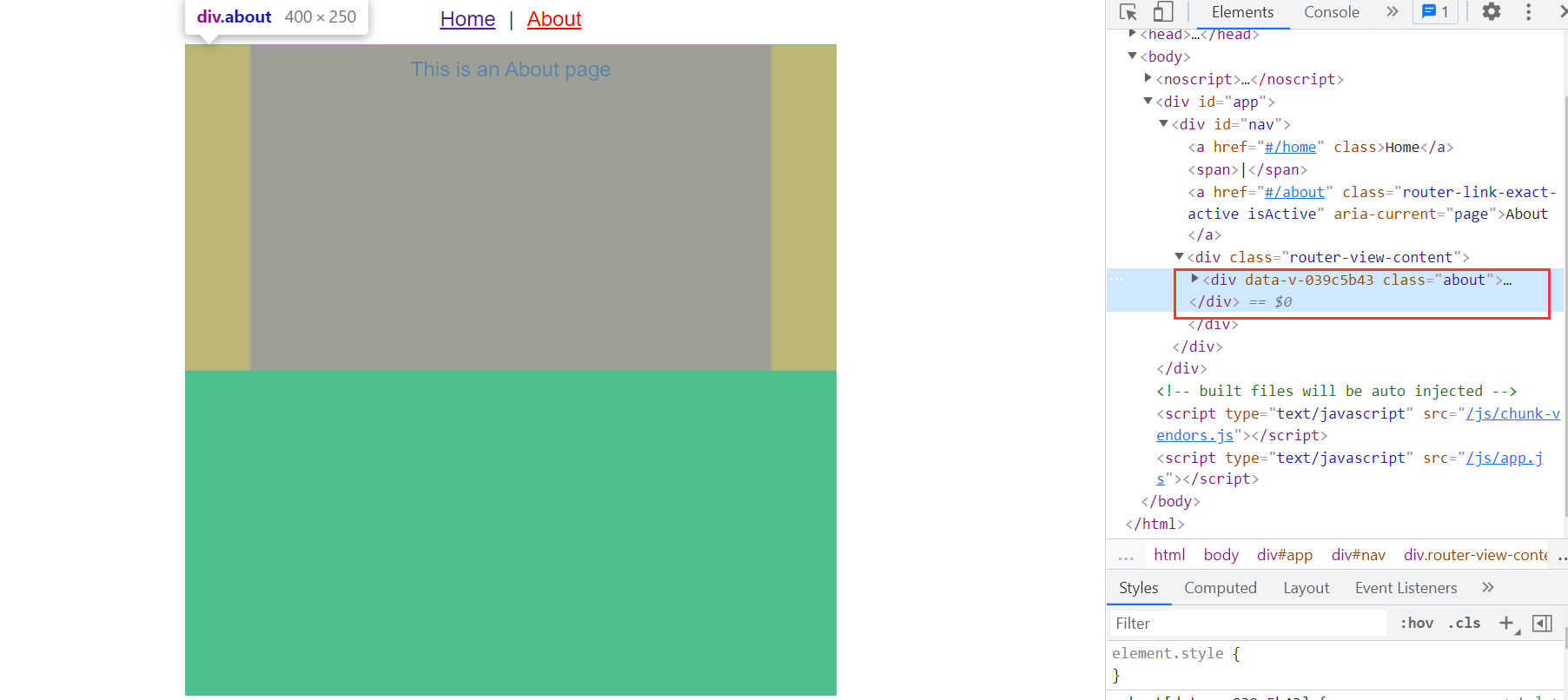Select div#app in the breadcrumb bar
The width and height of the screenshot is (1568, 700).
[1284, 555]
